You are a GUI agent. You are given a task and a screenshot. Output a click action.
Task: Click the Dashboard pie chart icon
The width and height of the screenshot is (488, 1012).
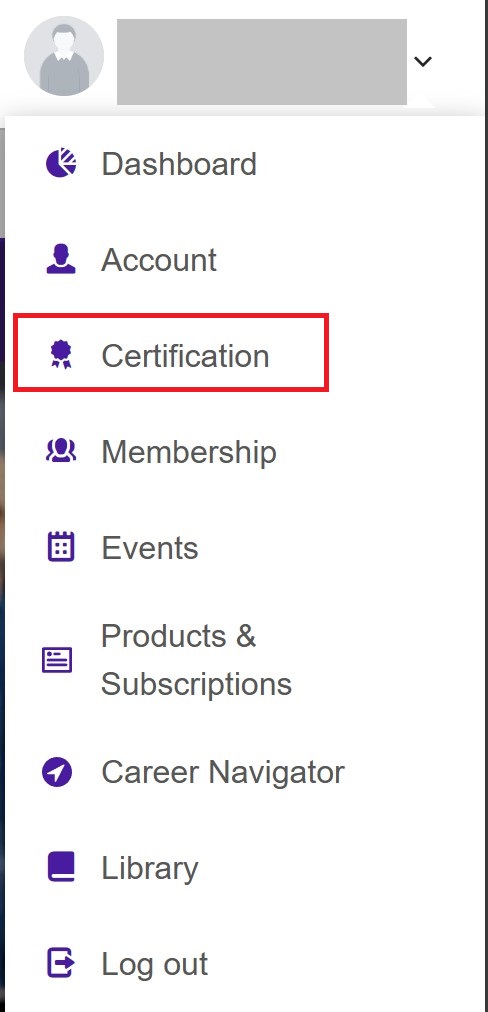(61, 163)
